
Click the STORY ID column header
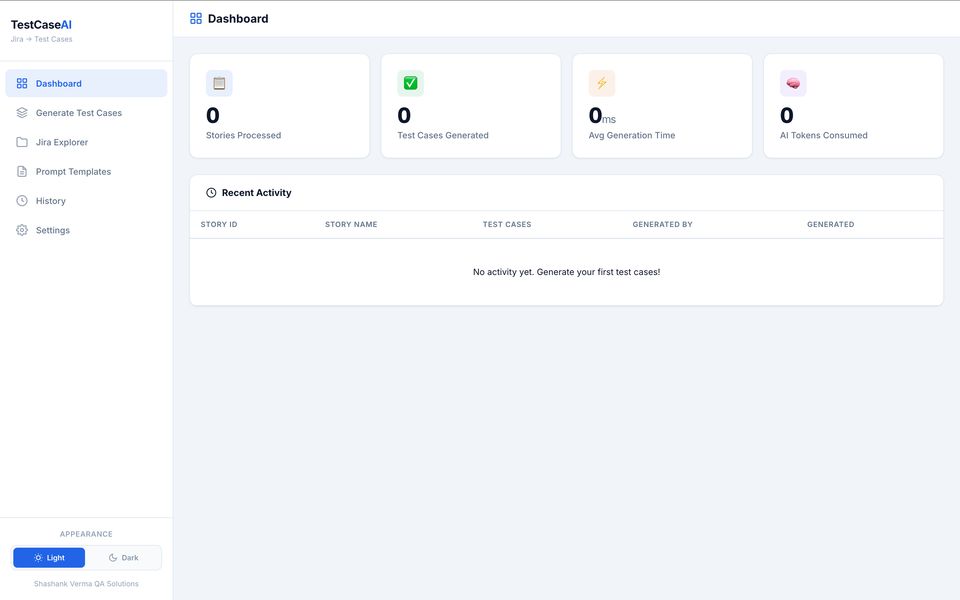(219, 225)
